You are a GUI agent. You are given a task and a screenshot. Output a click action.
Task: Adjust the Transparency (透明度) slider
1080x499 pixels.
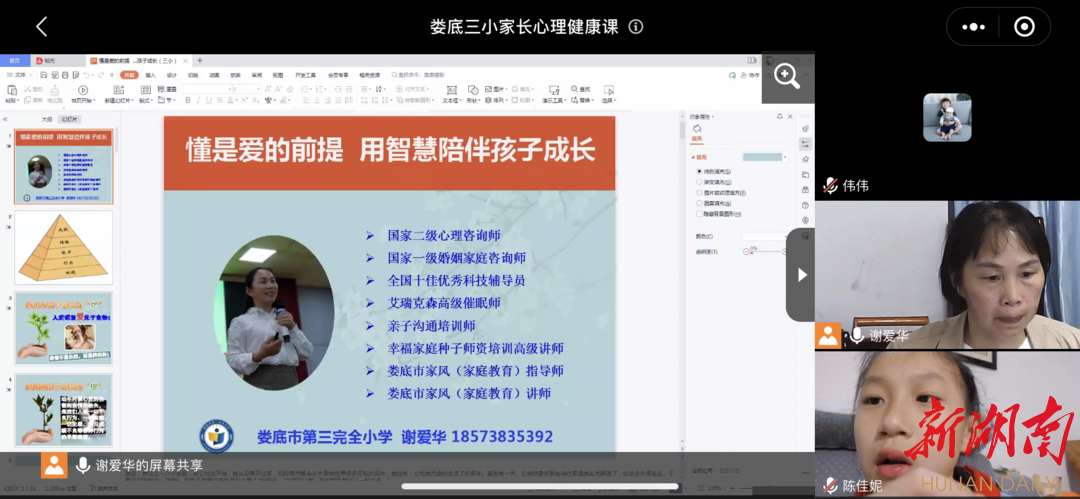766,252
